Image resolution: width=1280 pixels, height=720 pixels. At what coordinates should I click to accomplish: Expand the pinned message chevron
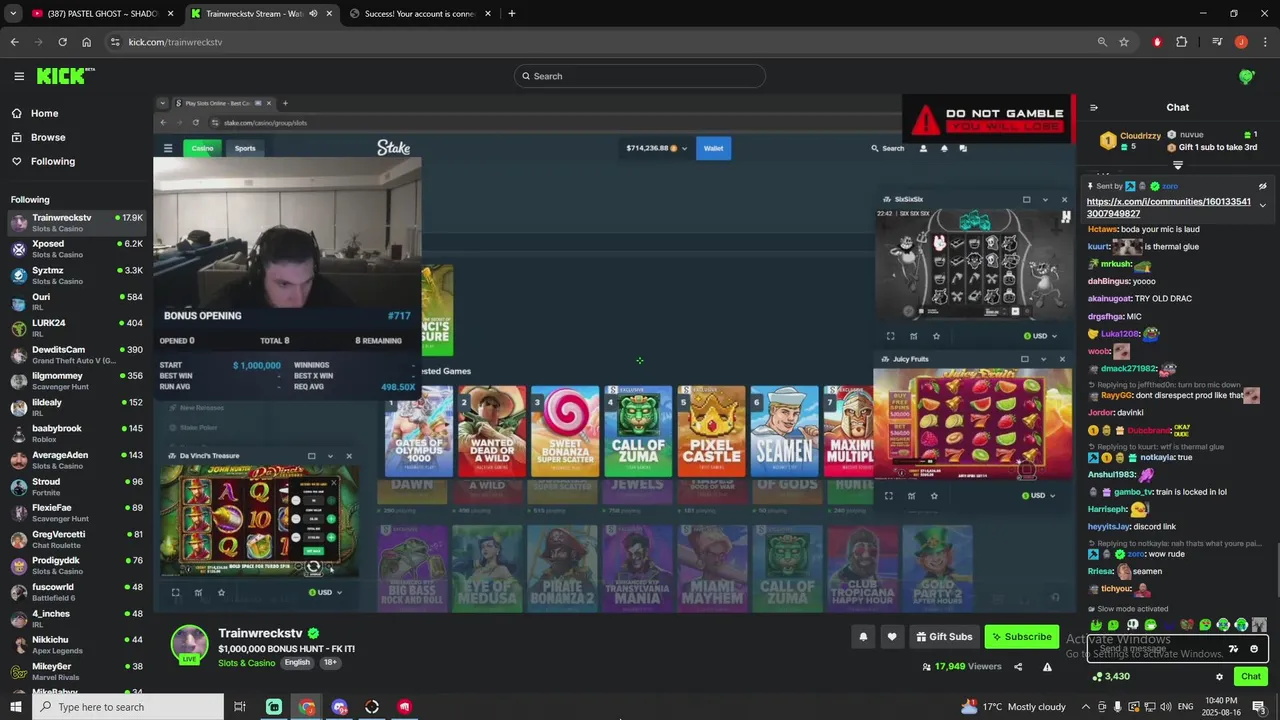1262,206
